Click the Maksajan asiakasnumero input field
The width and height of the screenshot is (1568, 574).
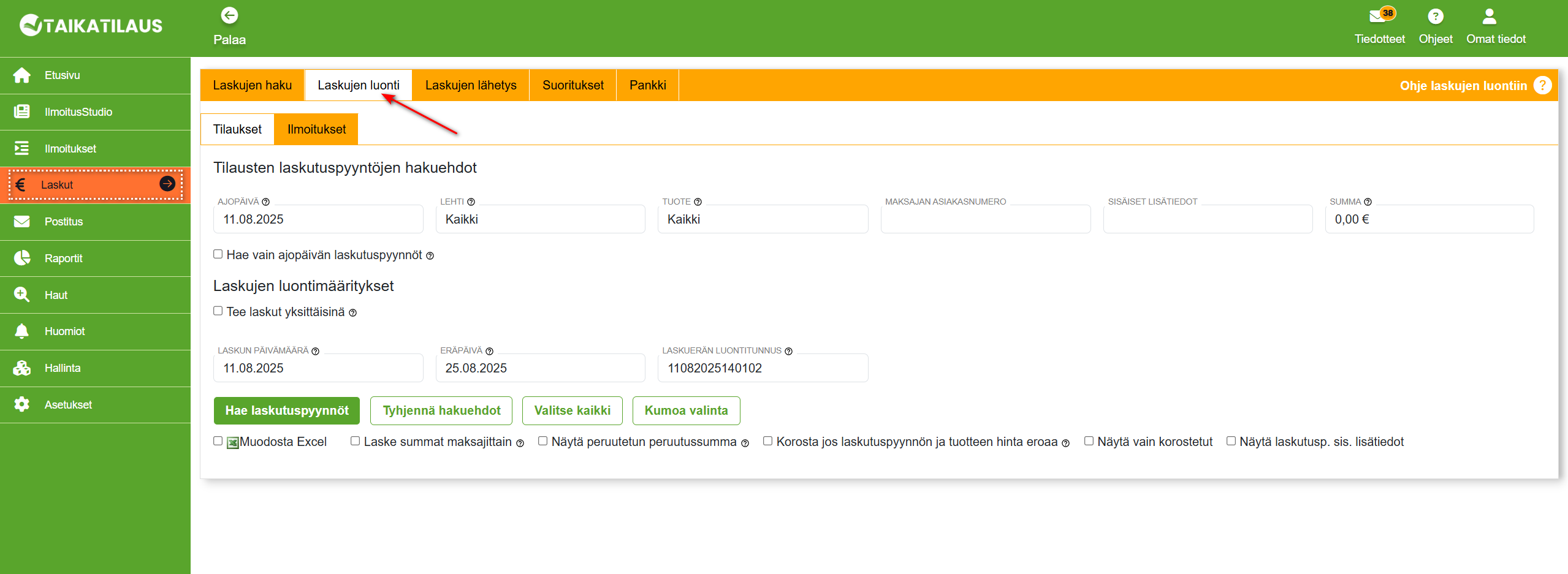click(985, 219)
